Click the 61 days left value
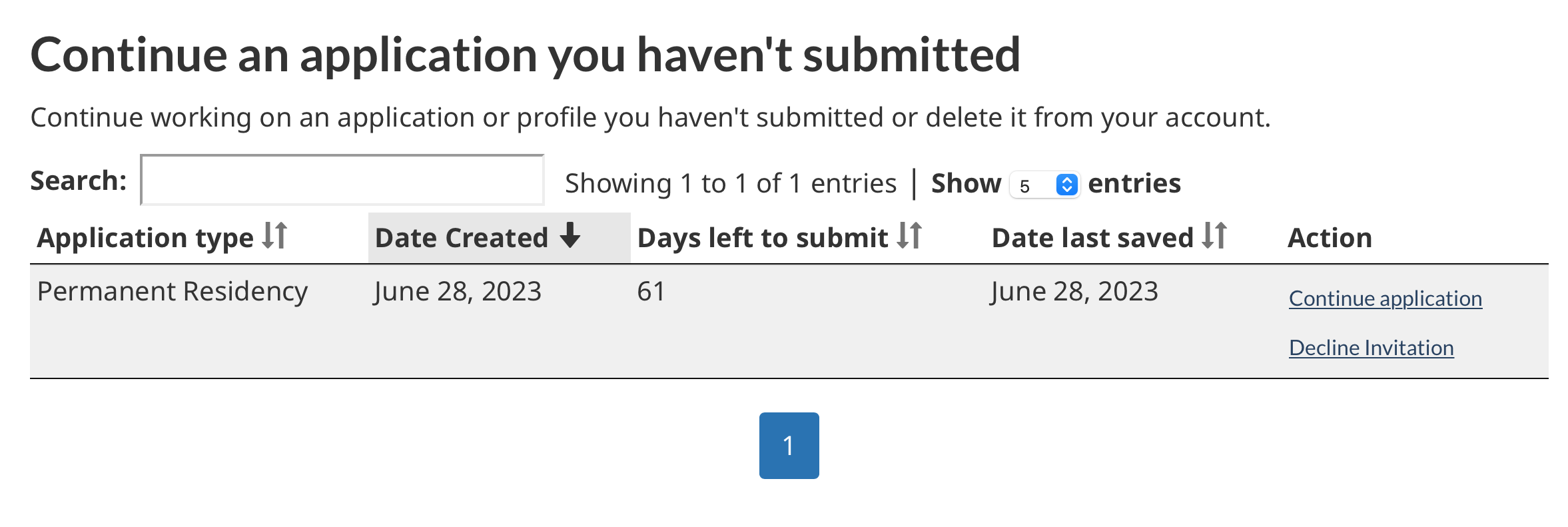1568x527 pixels. click(651, 292)
